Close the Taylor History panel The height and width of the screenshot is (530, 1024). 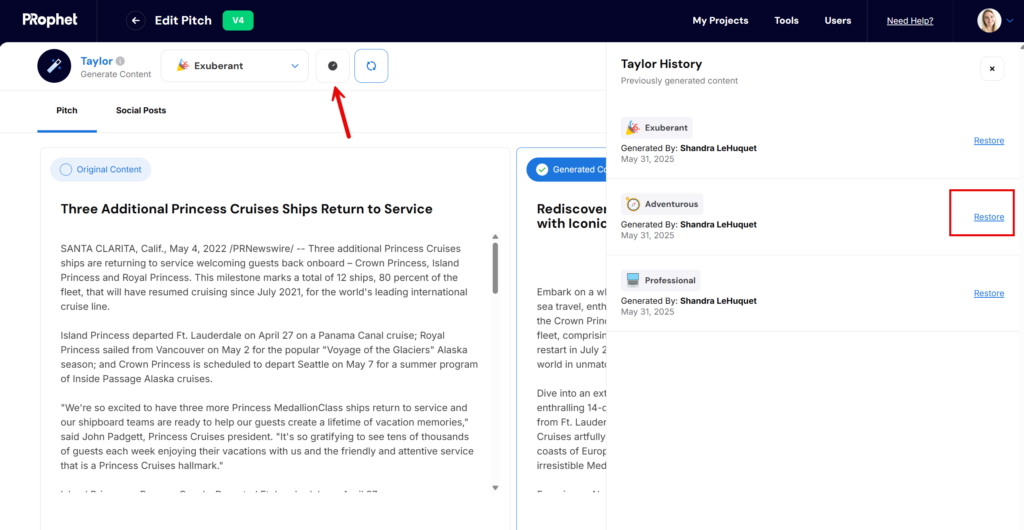(992, 69)
